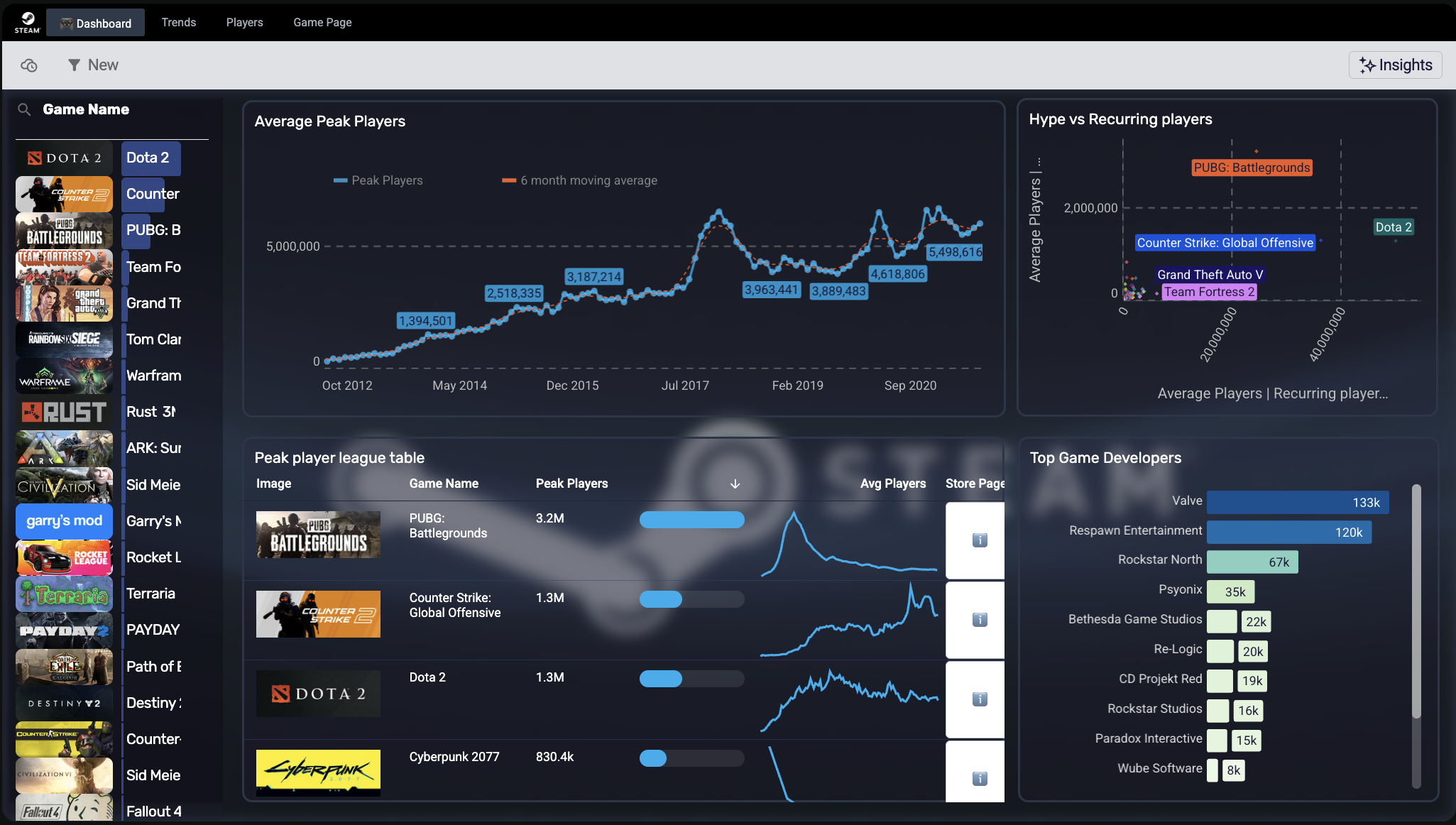Choose the Team Fortress 2 sidebar image
The height and width of the screenshot is (825, 1456).
pos(64,267)
